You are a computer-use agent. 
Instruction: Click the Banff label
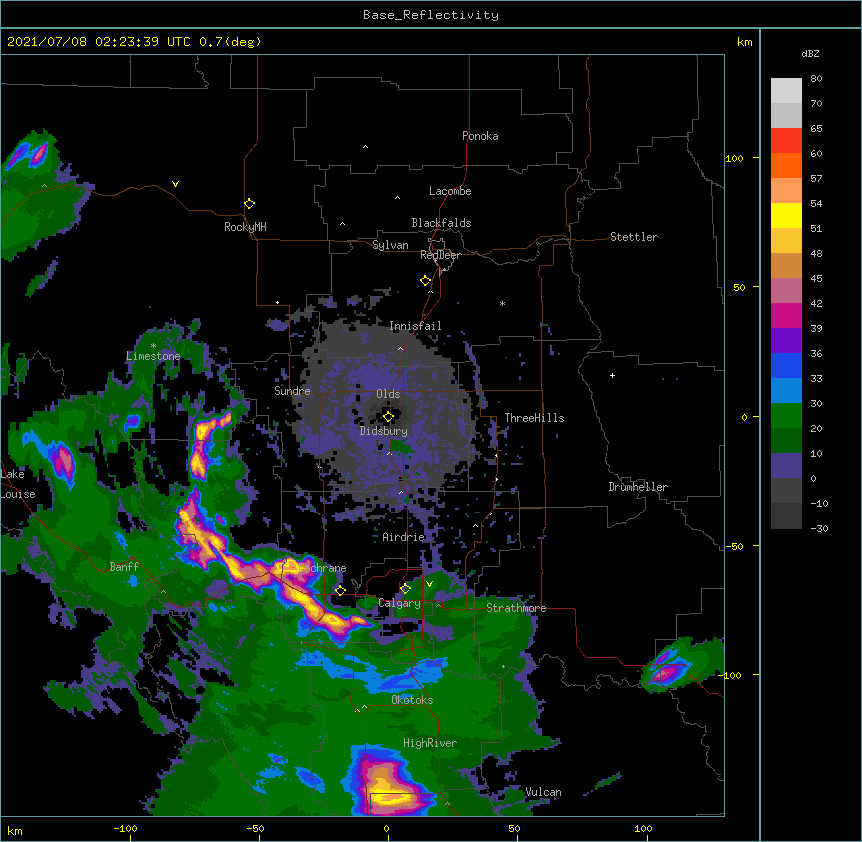[124, 567]
